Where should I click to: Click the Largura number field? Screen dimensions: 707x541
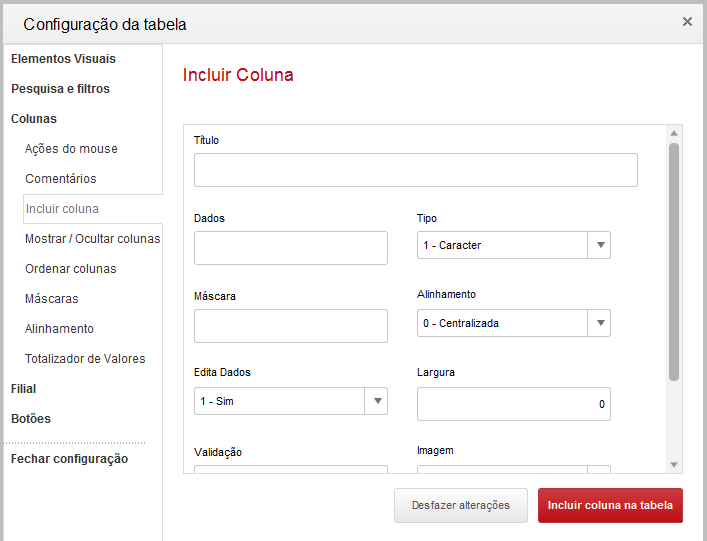point(514,404)
